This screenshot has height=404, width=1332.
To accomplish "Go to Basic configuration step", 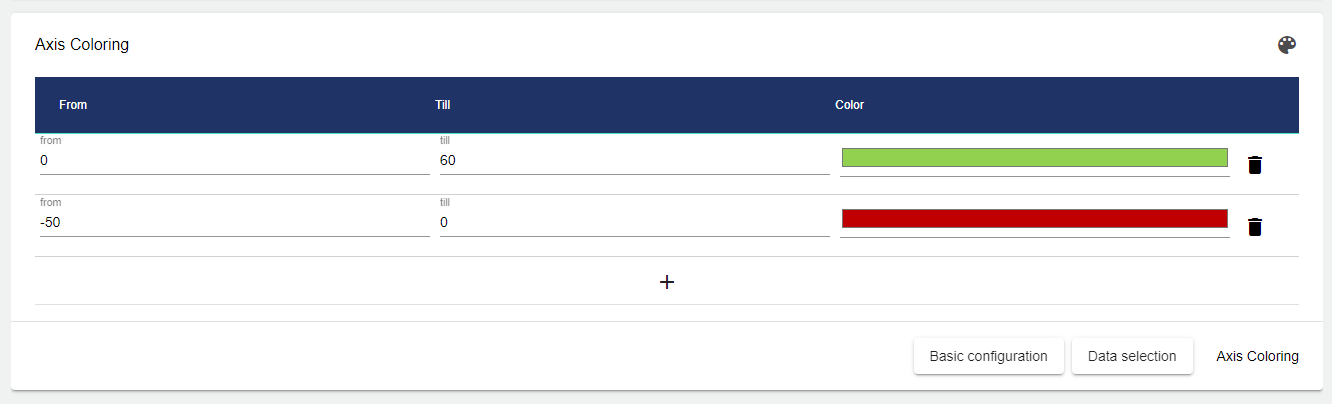I will click(x=988, y=356).
